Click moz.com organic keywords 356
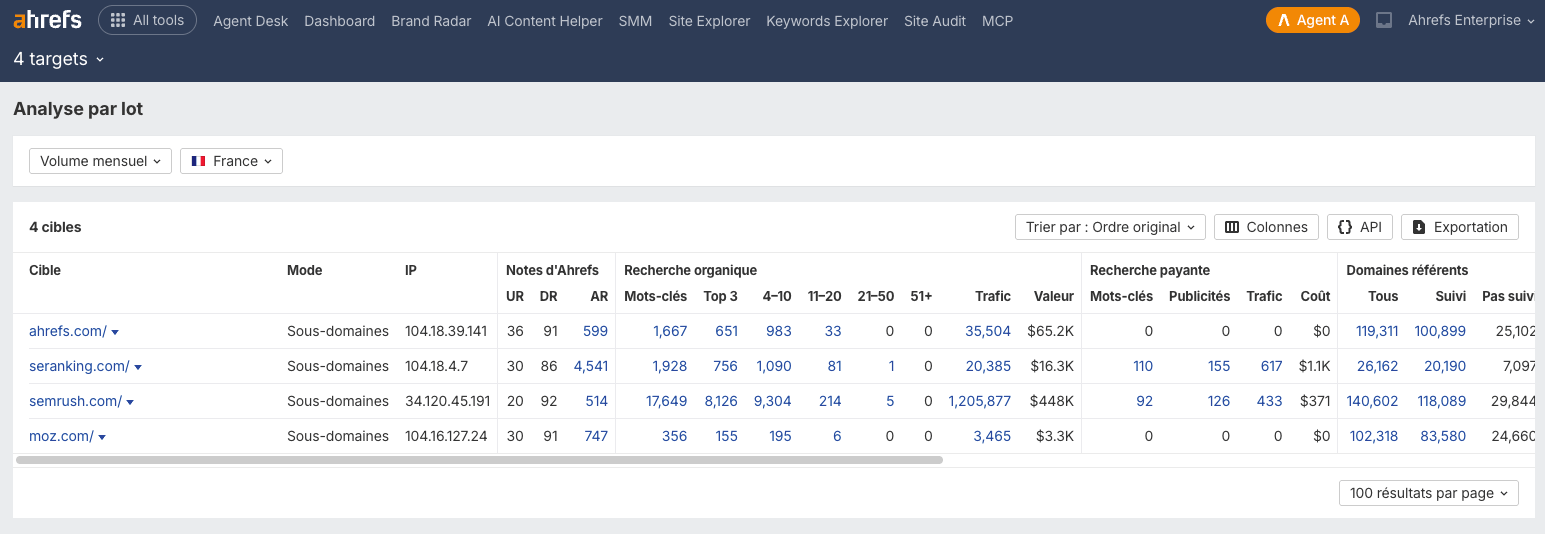 pos(674,436)
